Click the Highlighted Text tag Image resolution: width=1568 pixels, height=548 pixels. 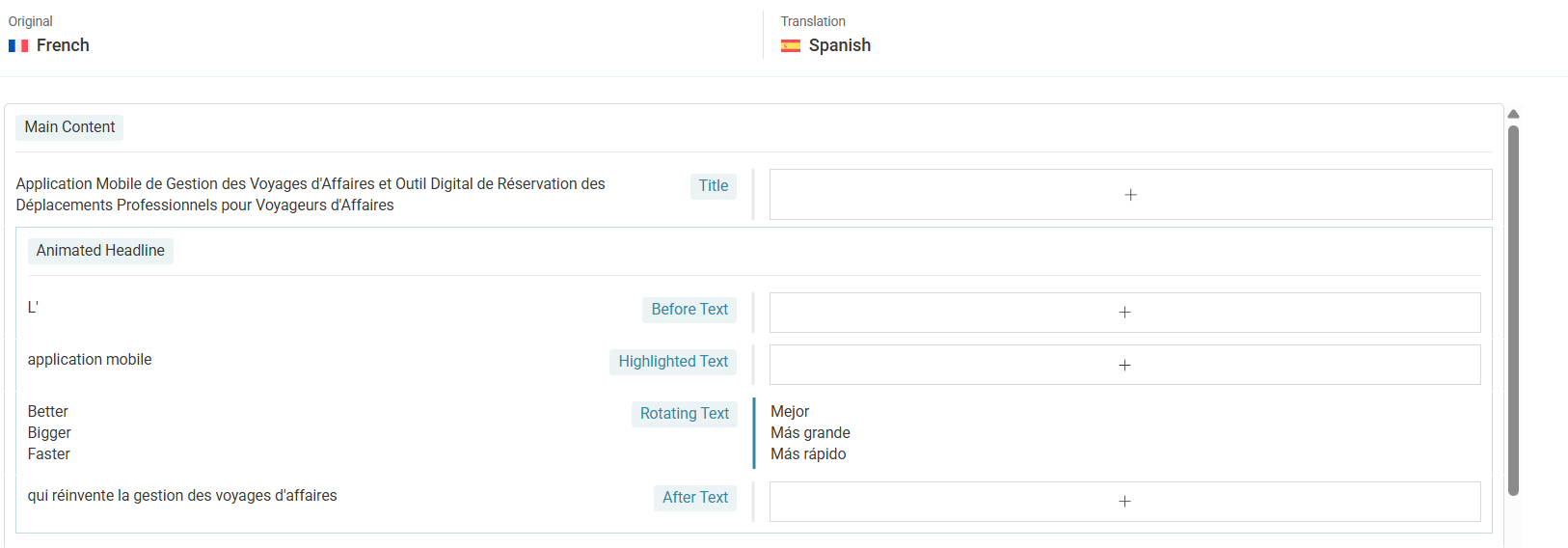672,362
